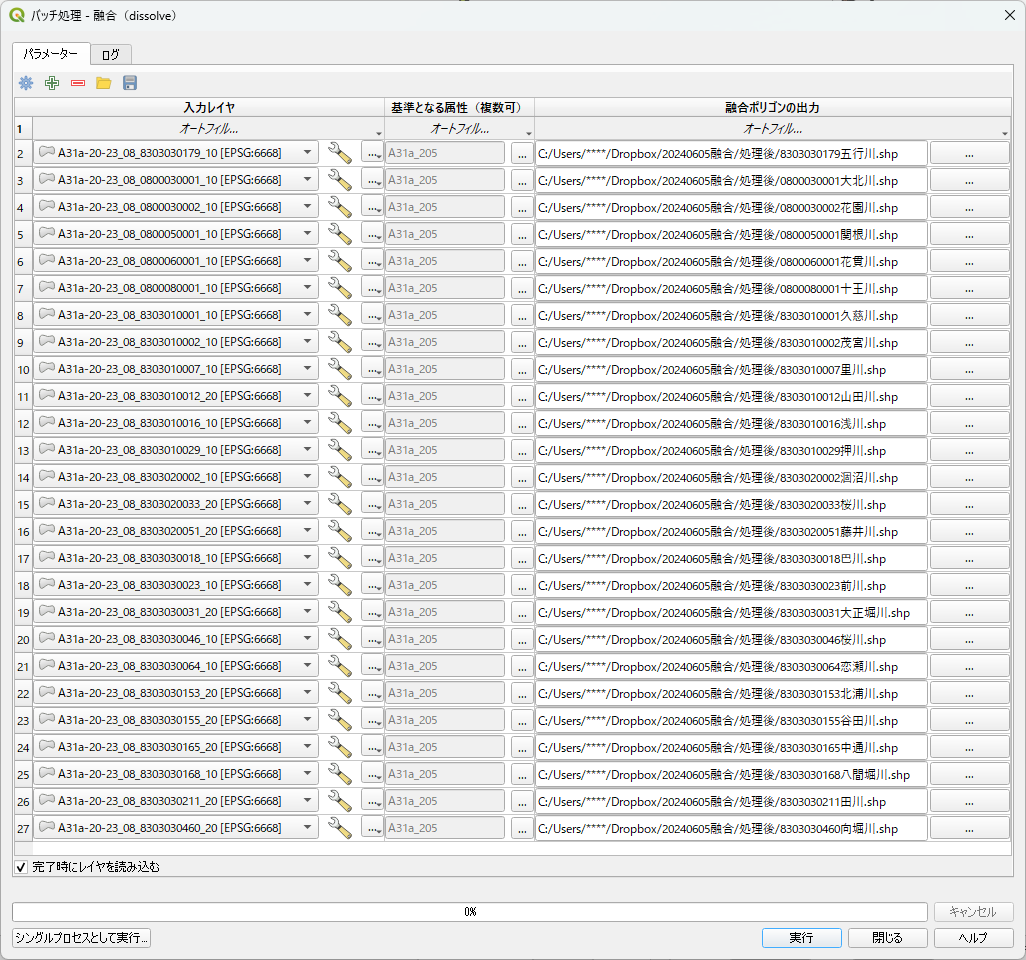Click the wrench icon in row 2
1026x960 pixels.
[340, 153]
